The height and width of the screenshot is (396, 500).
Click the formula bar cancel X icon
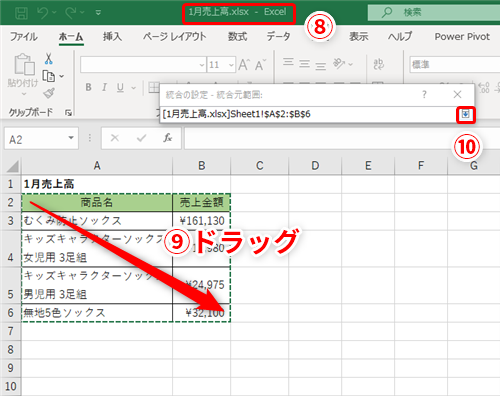tap(115, 138)
